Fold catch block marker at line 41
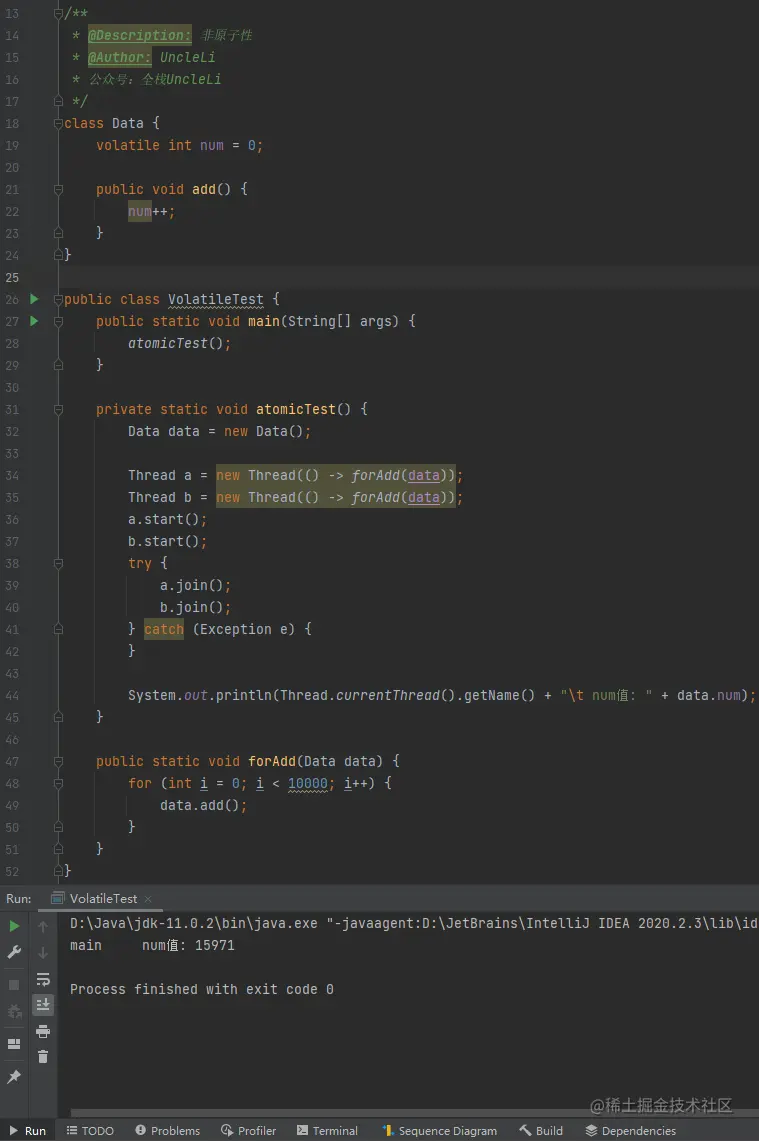 pyautogui.click(x=58, y=629)
